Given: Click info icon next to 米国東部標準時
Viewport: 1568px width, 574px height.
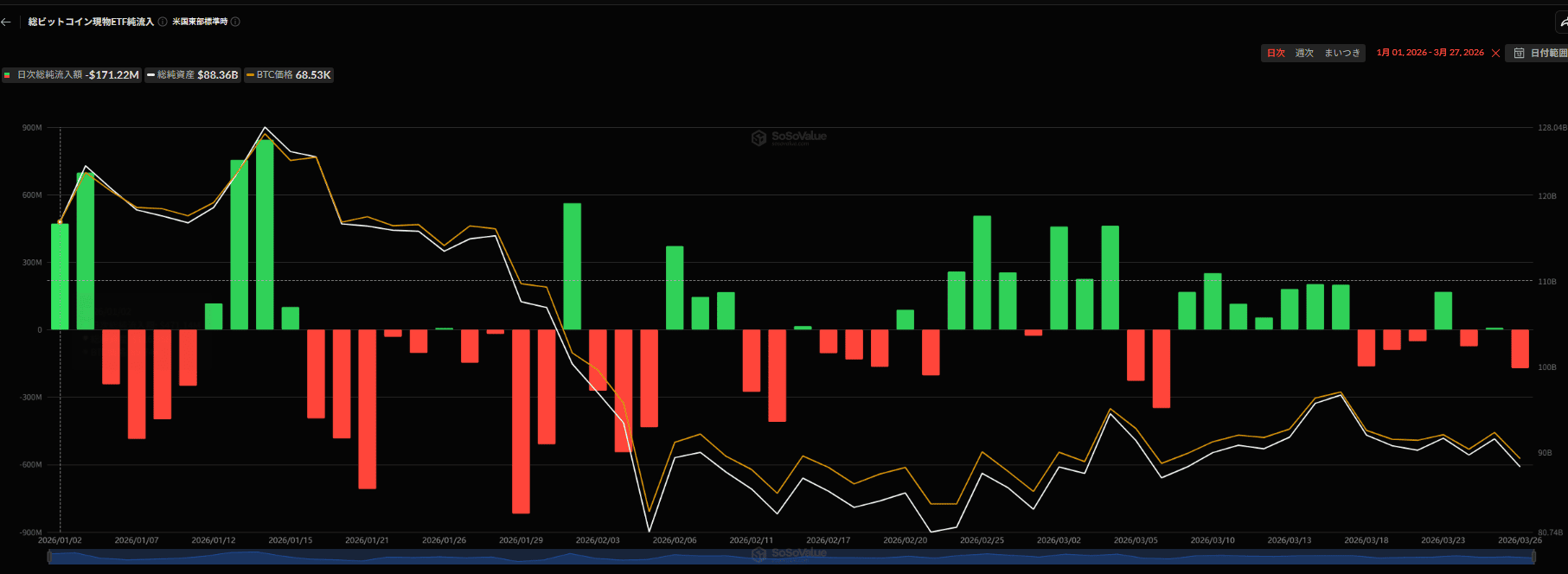Looking at the screenshot, I should point(235,22).
